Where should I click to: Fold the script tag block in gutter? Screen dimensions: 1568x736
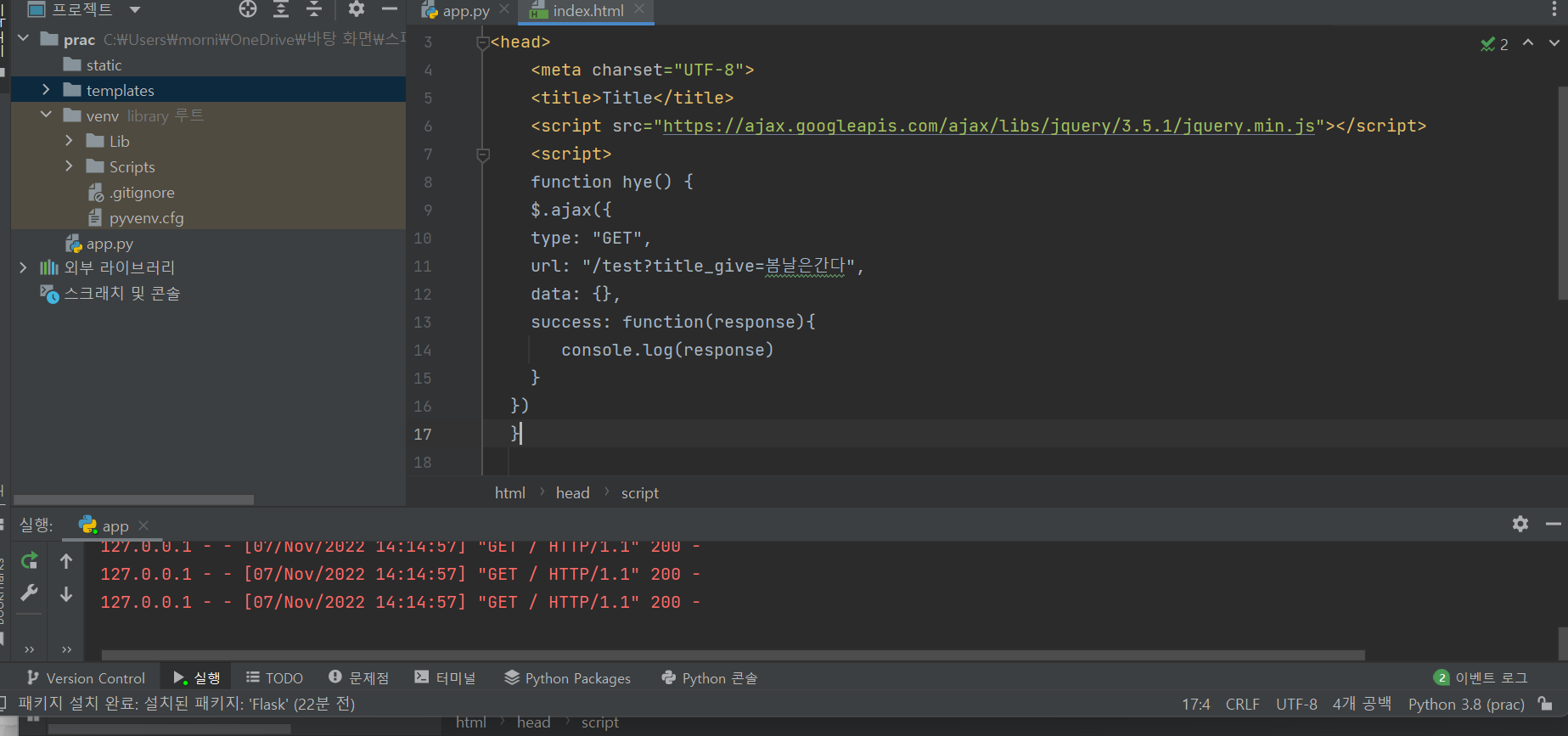pos(483,155)
